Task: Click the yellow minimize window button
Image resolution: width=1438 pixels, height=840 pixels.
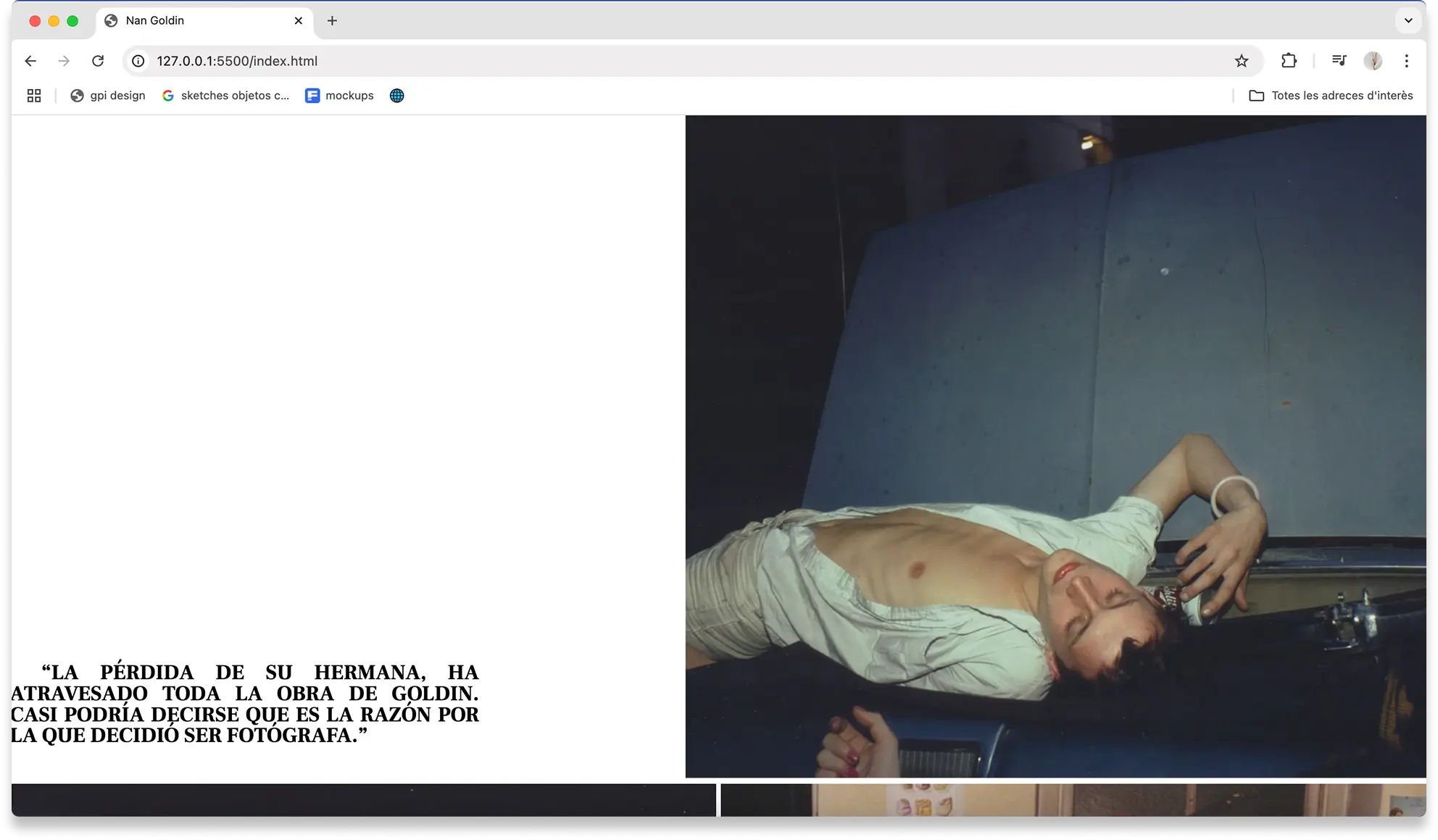Action: click(x=54, y=21)
